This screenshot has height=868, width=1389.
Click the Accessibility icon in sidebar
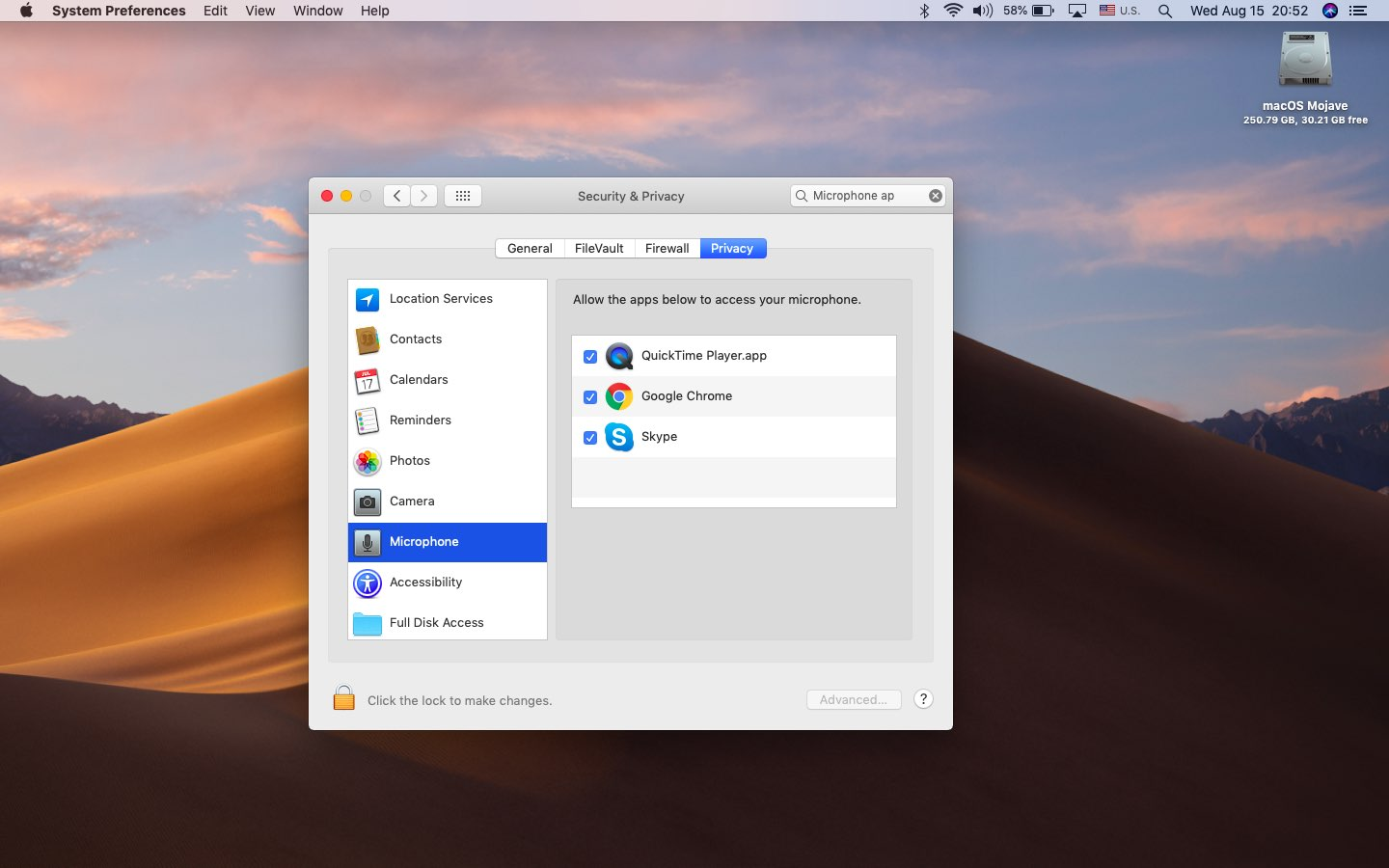click(368, 583)
